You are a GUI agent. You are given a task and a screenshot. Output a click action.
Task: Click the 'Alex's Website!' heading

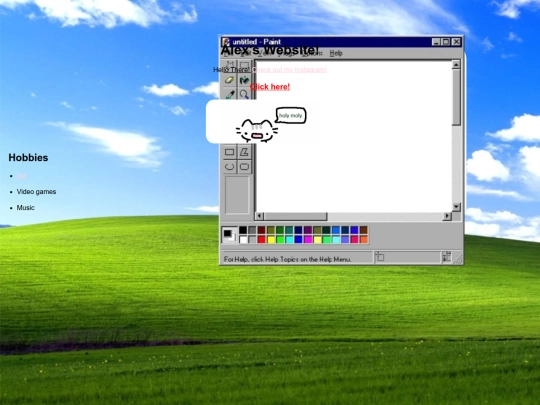click(270, 50)
